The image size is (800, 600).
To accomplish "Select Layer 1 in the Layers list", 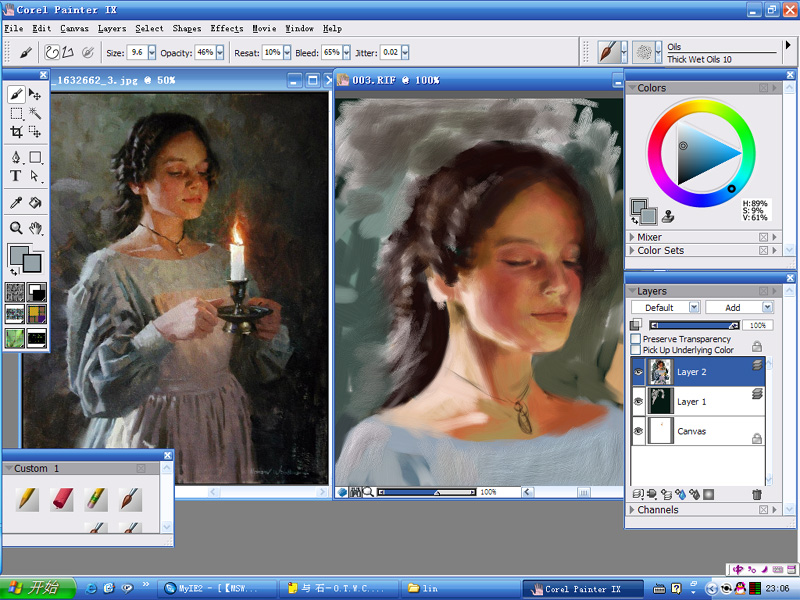I will pos(698,402).
